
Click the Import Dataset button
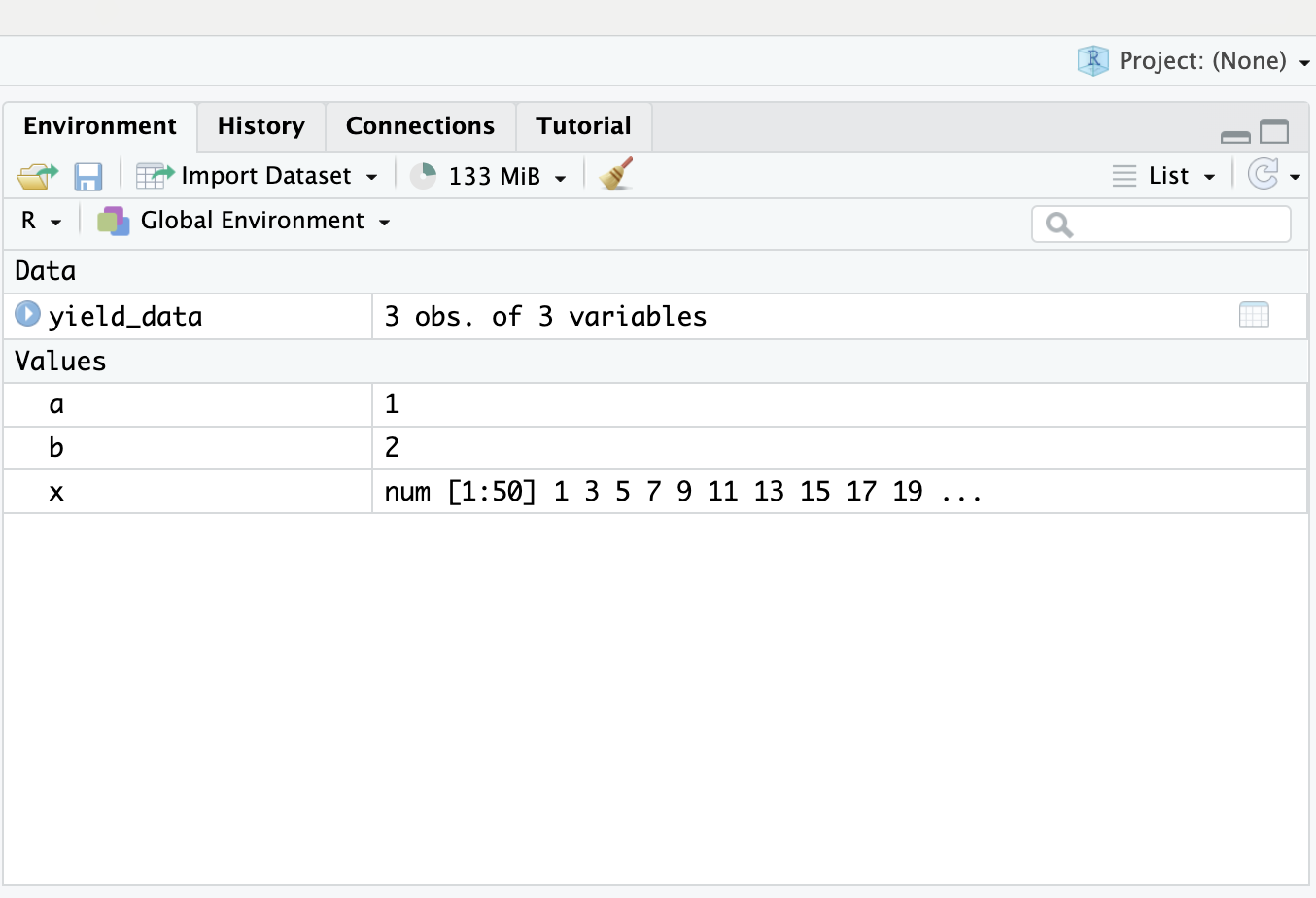(265, 175)
